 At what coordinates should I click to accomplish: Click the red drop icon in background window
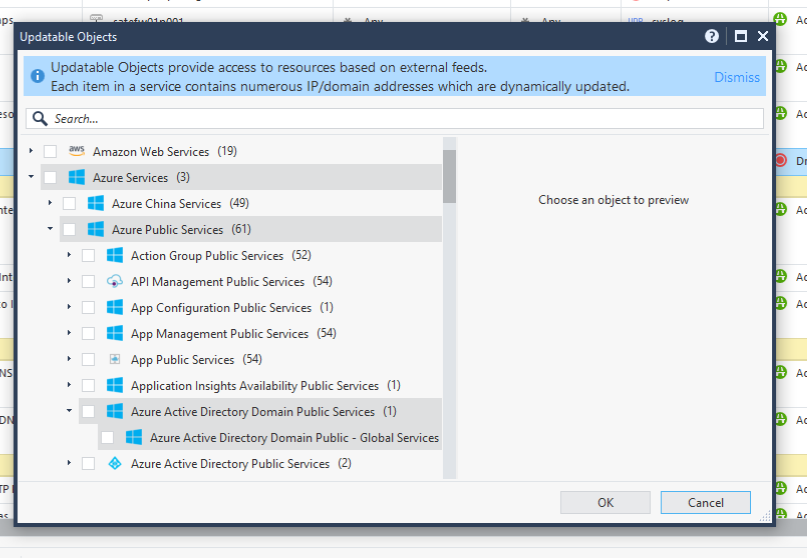pos(780,160)
